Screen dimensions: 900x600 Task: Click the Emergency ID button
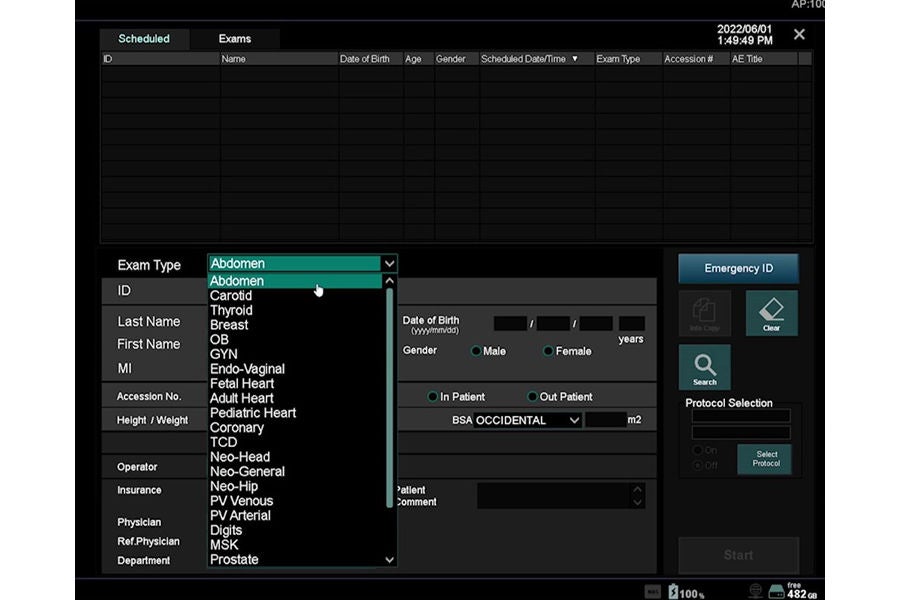(x=738, y=268)
